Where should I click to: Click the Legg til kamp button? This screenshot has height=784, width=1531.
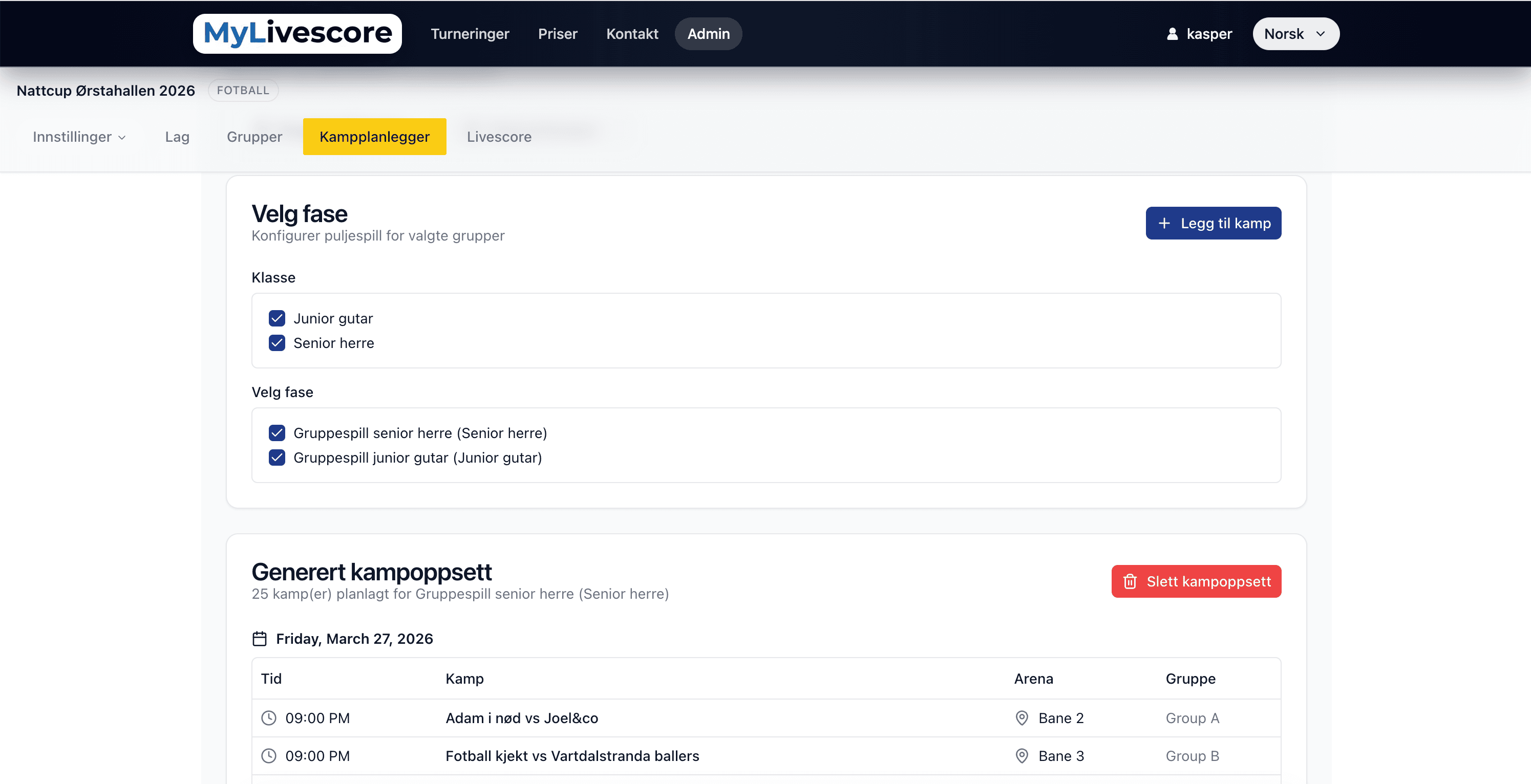[1213, 223]
